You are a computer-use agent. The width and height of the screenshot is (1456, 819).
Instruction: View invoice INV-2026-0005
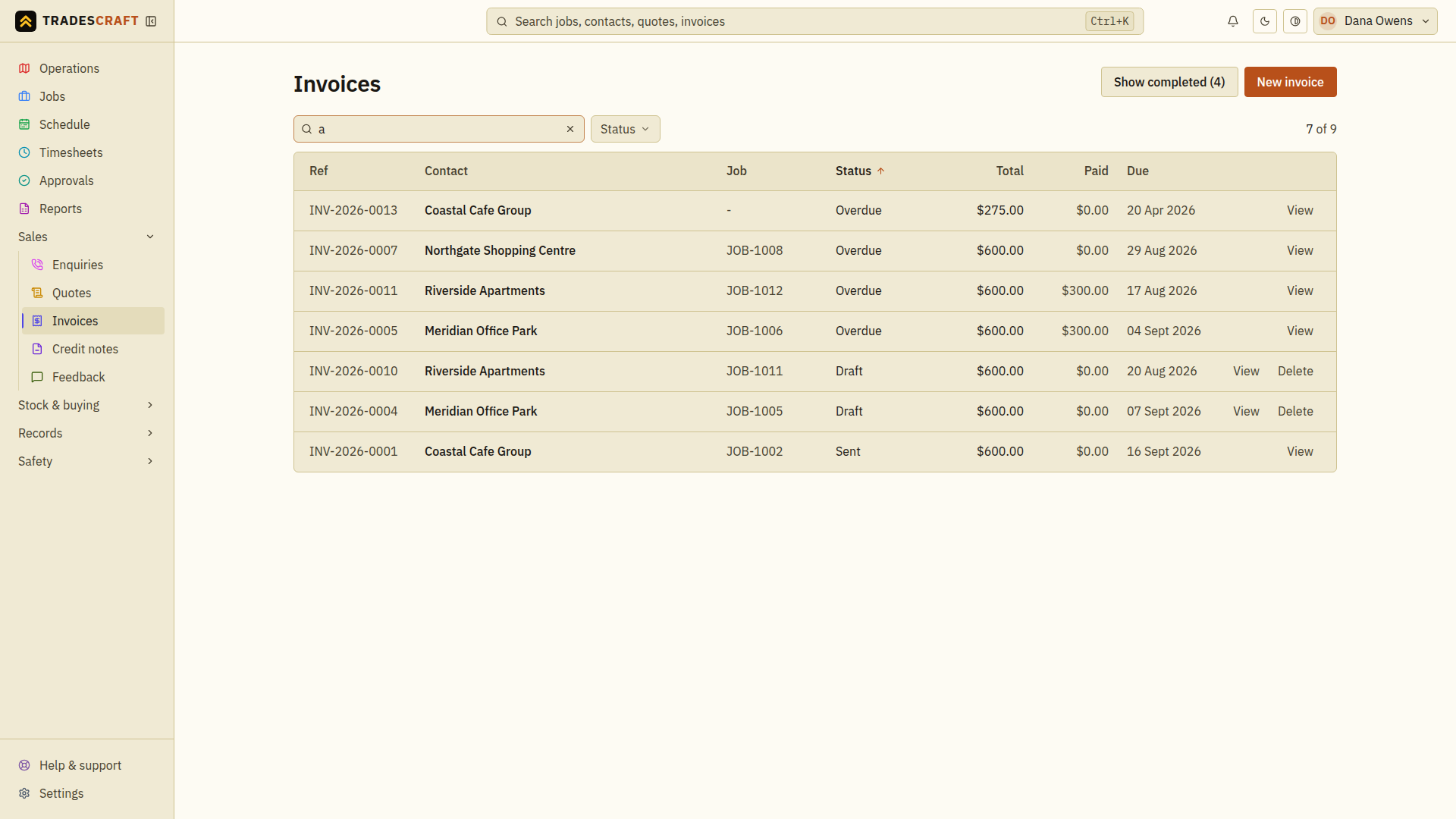[1300, 331]
